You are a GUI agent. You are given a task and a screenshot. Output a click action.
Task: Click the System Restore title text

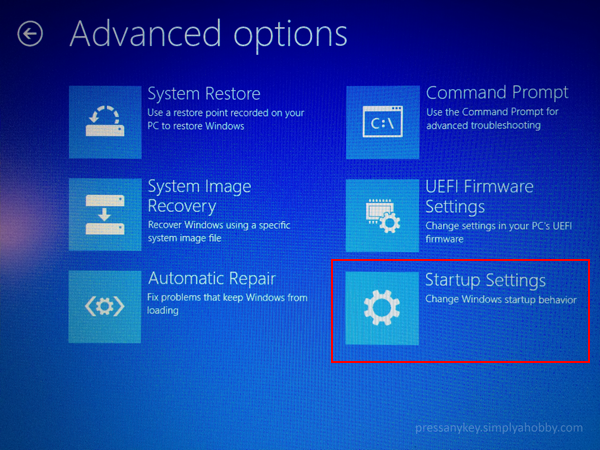[204, 94]
